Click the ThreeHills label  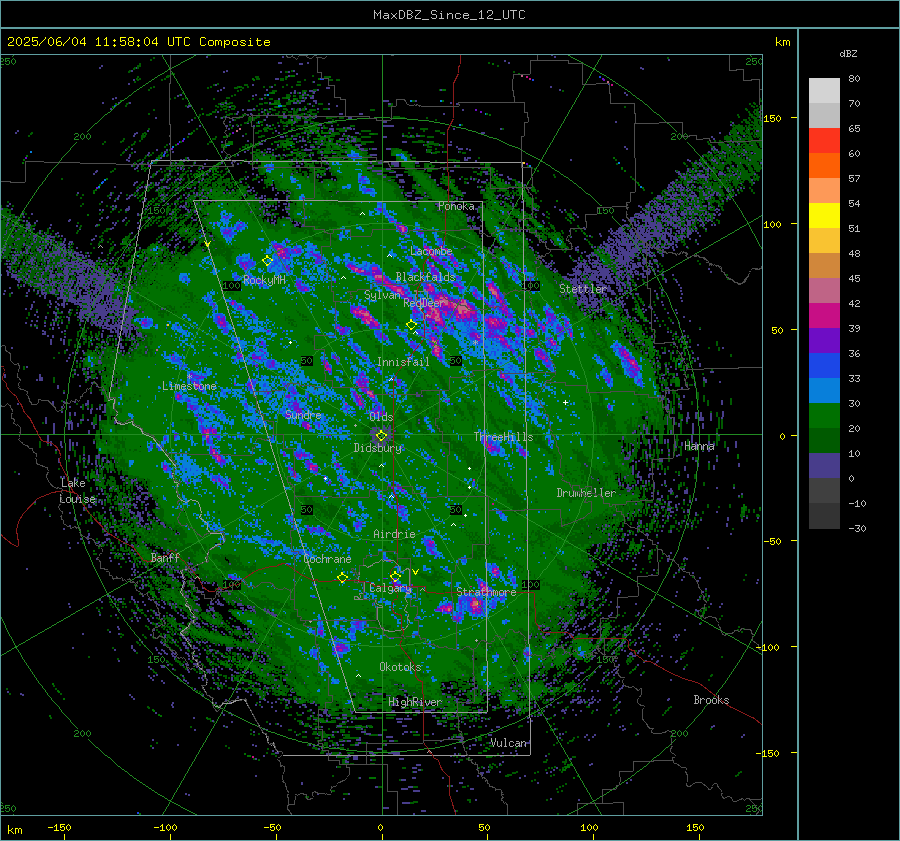pyautogui.click(x=503, y=437)
